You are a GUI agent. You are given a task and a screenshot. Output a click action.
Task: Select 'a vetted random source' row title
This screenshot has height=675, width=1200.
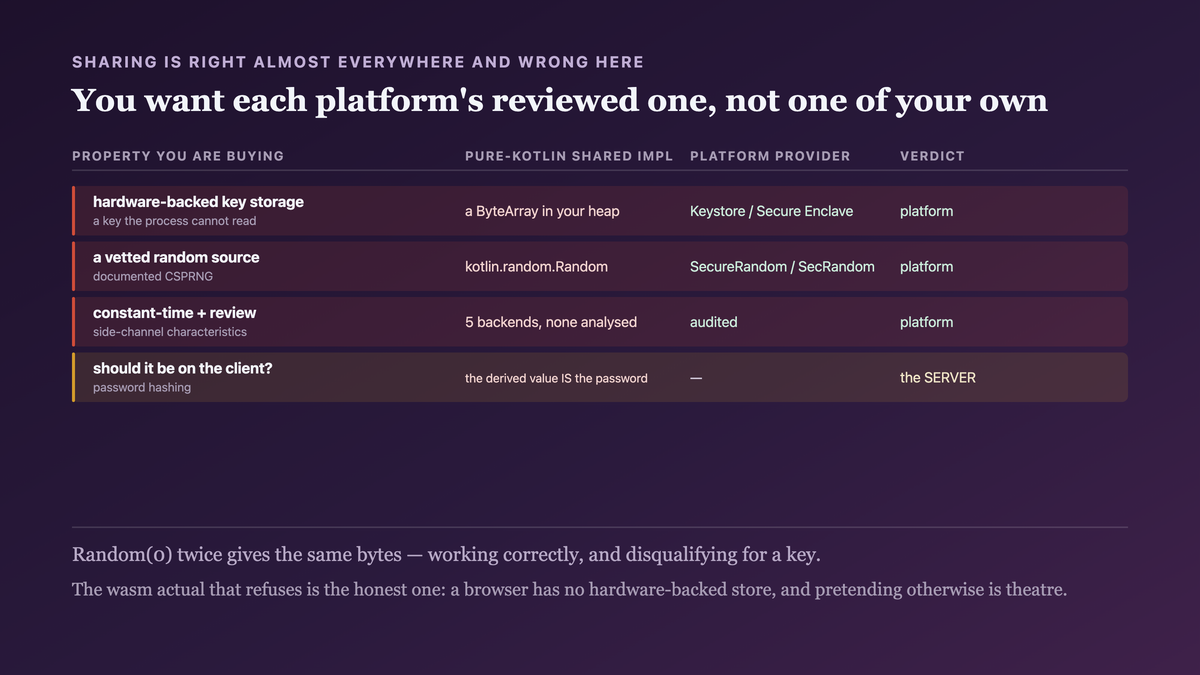(x=176, y=257)
